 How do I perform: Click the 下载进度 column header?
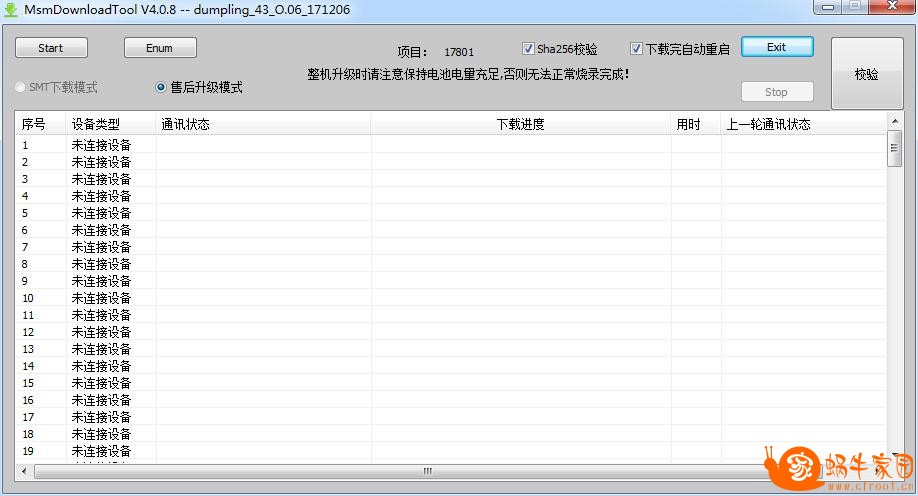520,124
